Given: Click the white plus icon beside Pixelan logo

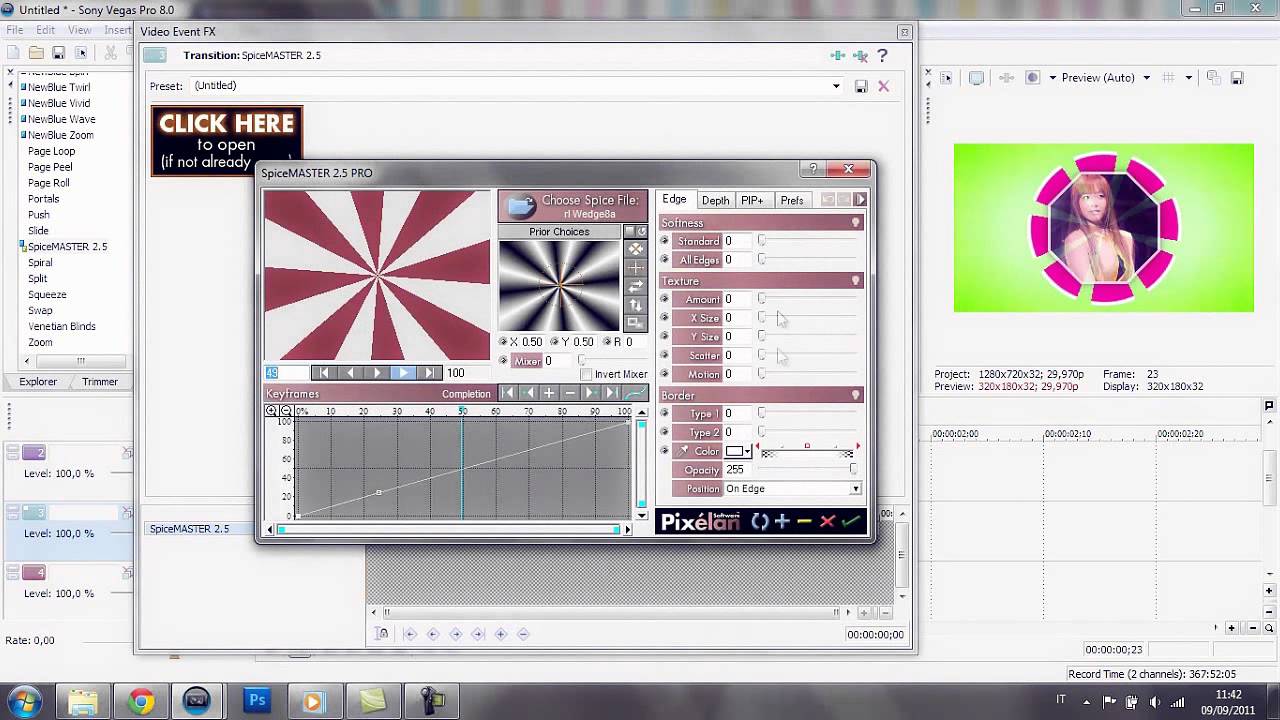Looking at the screenshot, I should pos(782,521).
